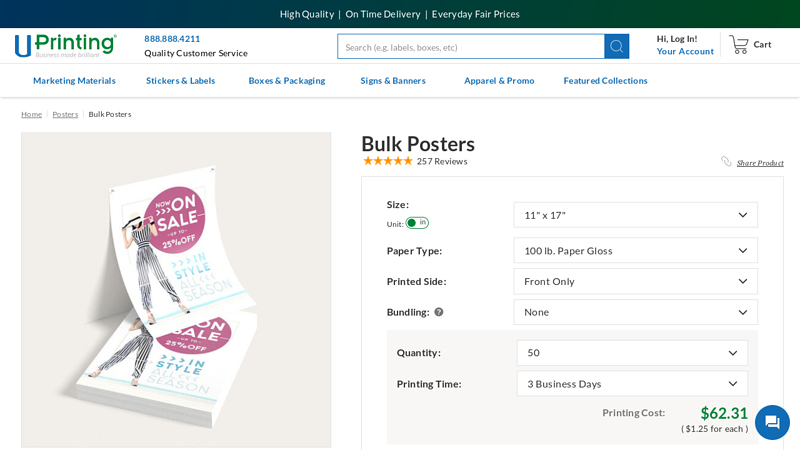Viewport: 800px width, 450px height.
Task: Click the share link chain icon
Action: tap(726, 161)
